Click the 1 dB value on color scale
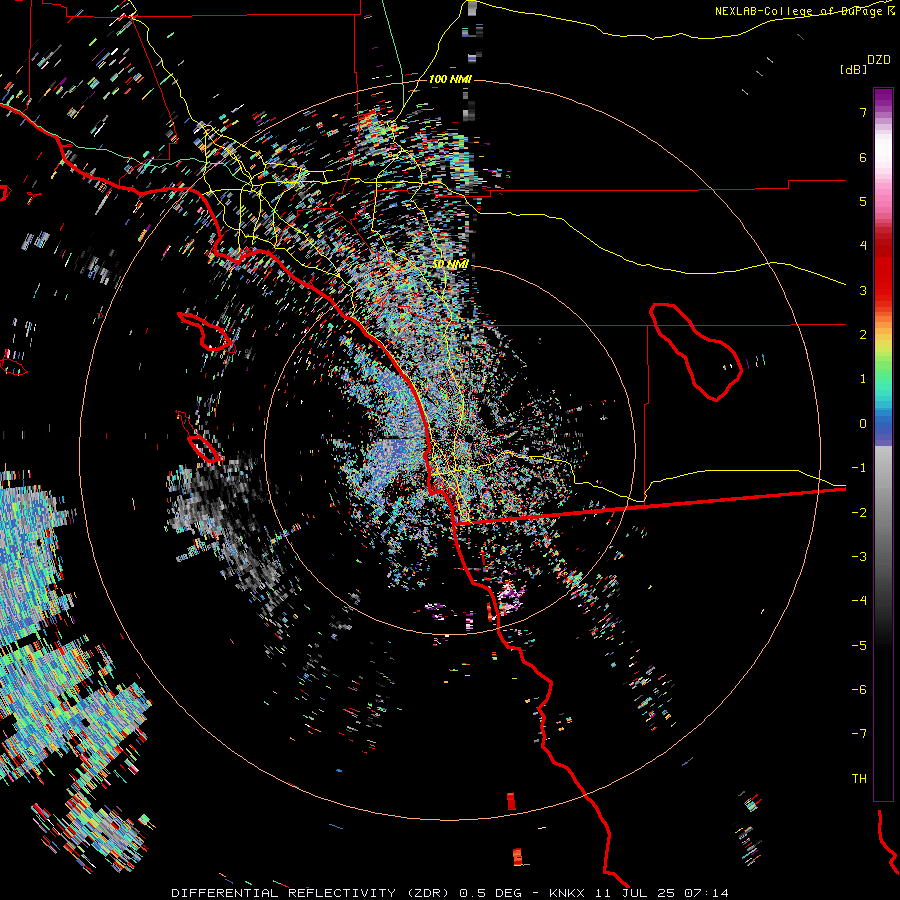This screenshot has width=900, height=900. tap(863, 379)
